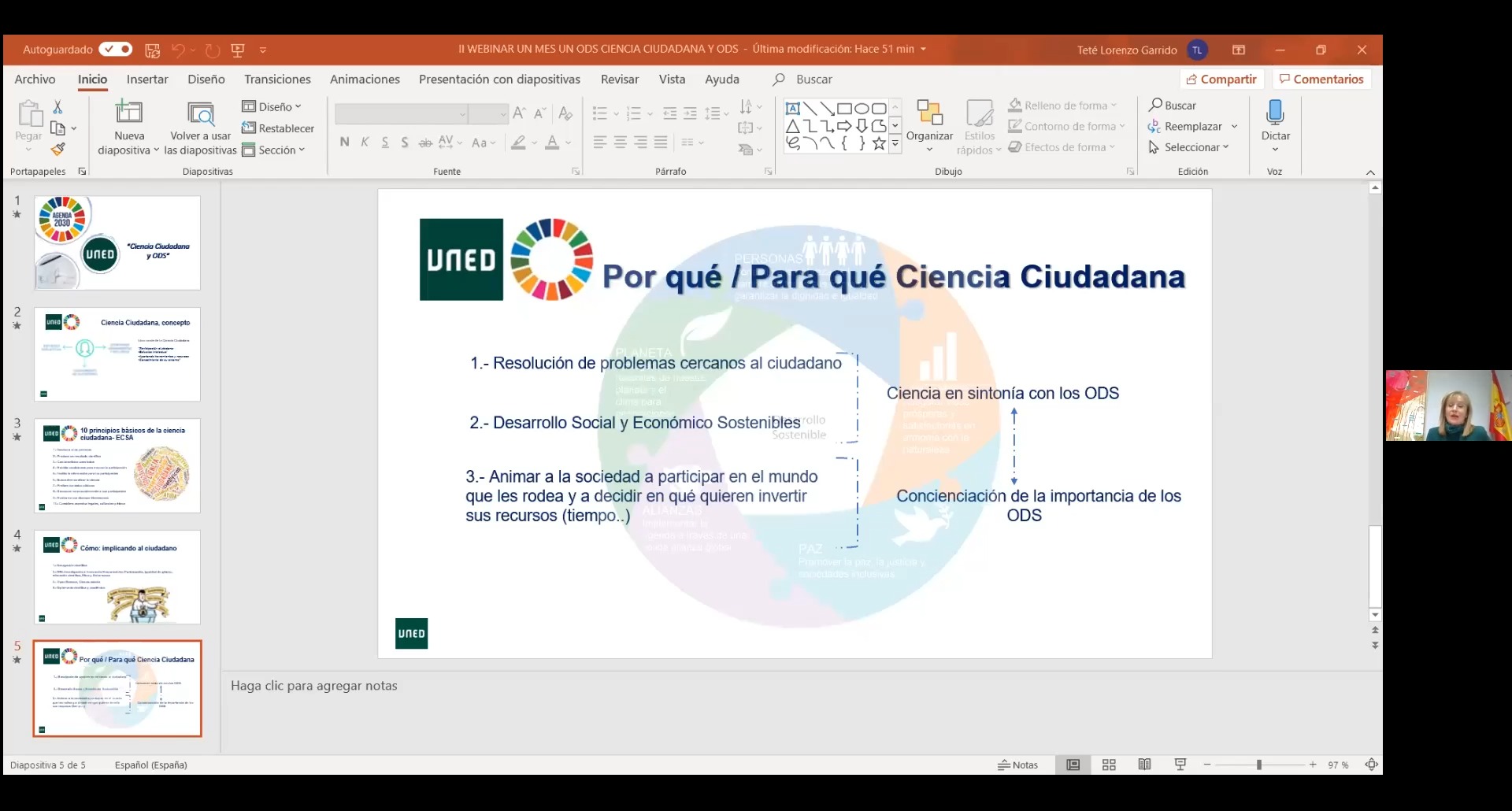
Task: Click the Undo arrow icon
Action: [x=178, y=50]
